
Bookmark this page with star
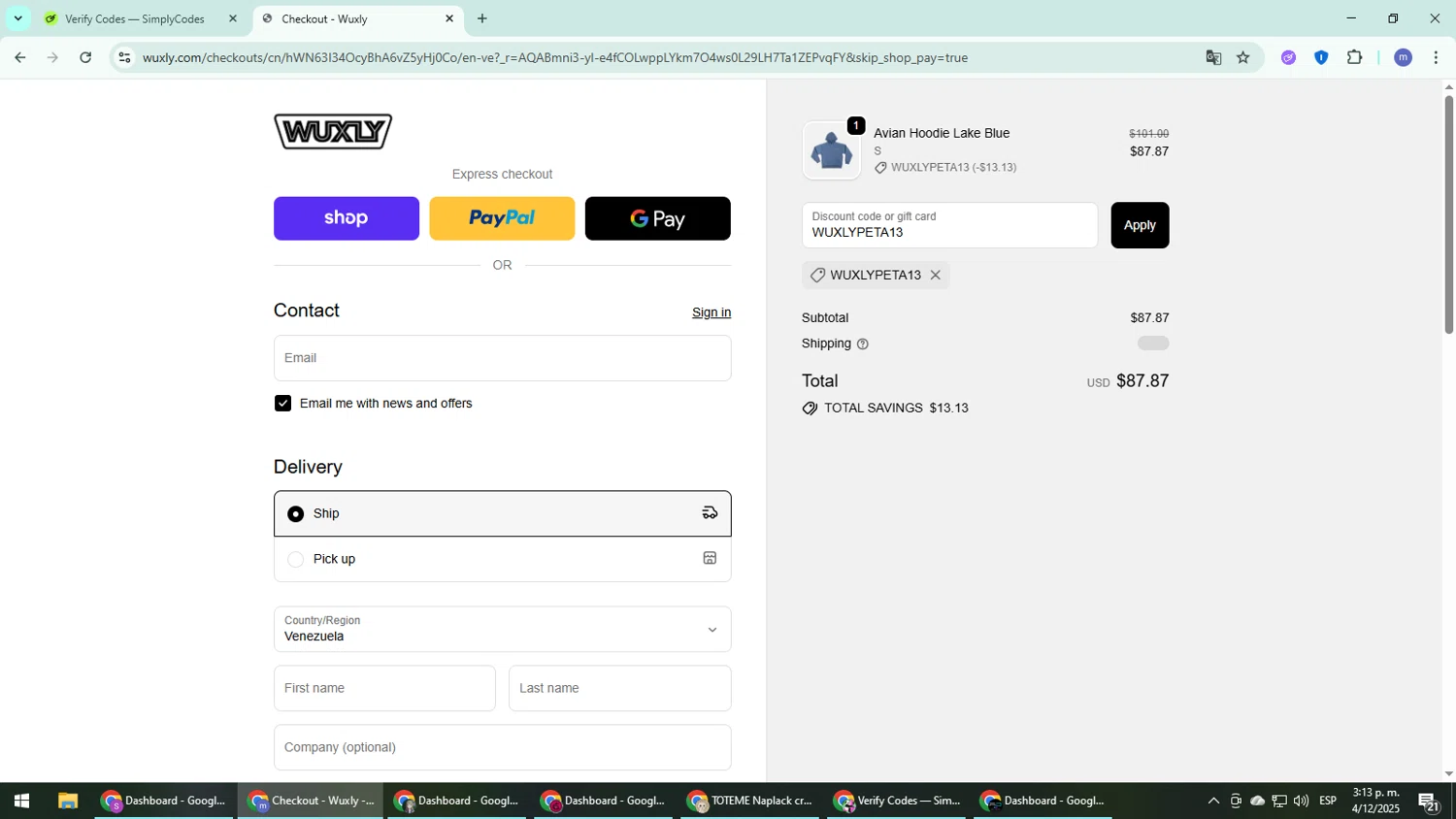(1243, 58)
